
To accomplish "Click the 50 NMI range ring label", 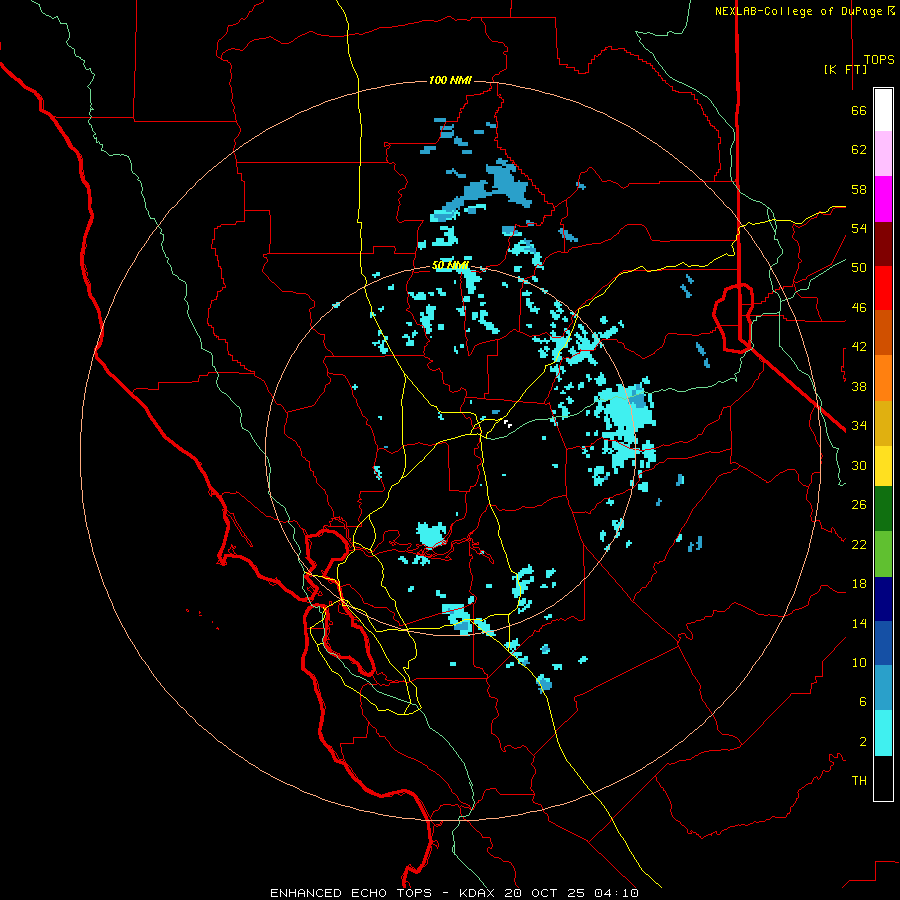I will (450, 266).
